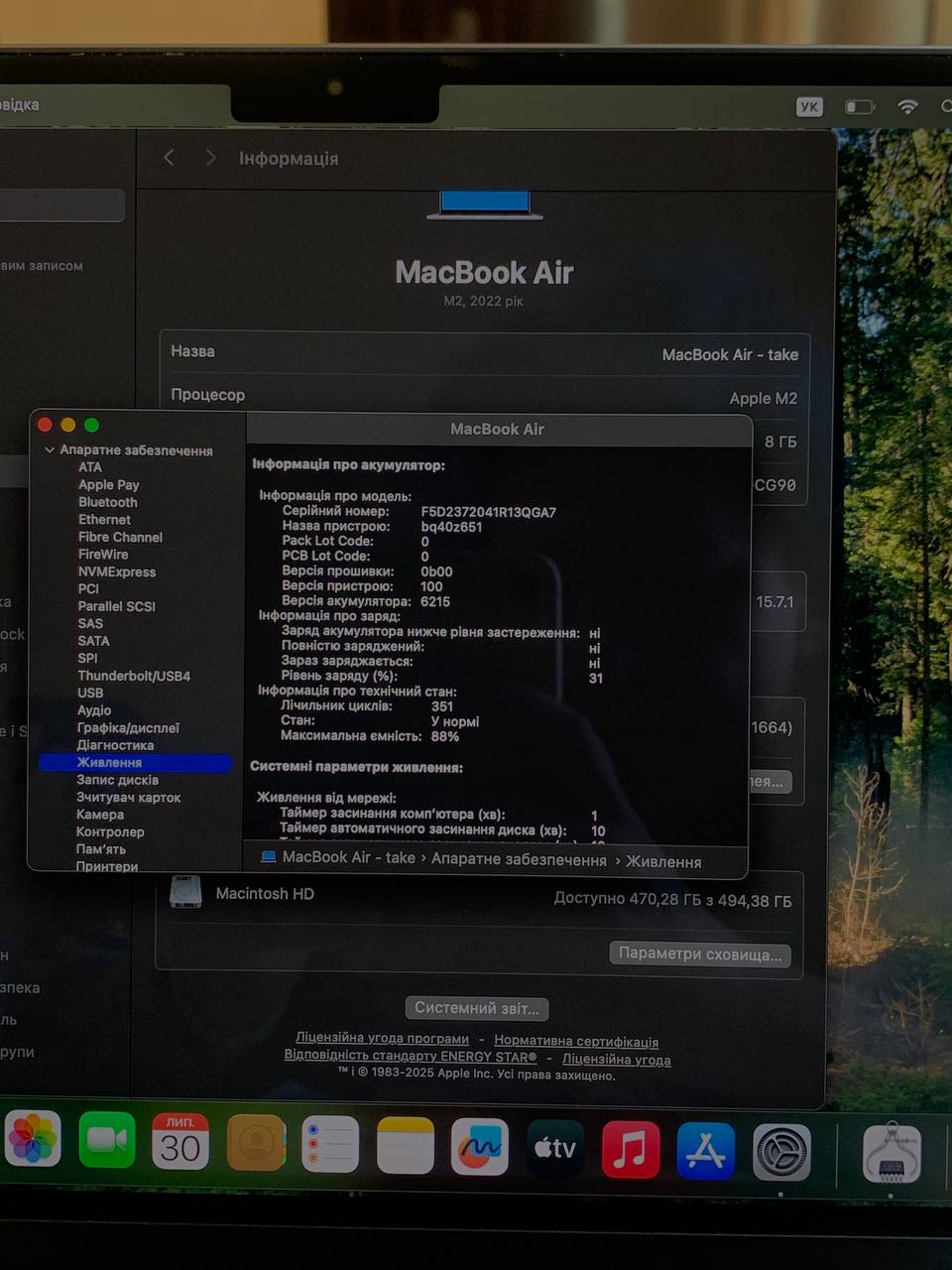Open Apple TV app in Dock
The height and width of the screenshot is (1270, 952).
coord(555,1148)
